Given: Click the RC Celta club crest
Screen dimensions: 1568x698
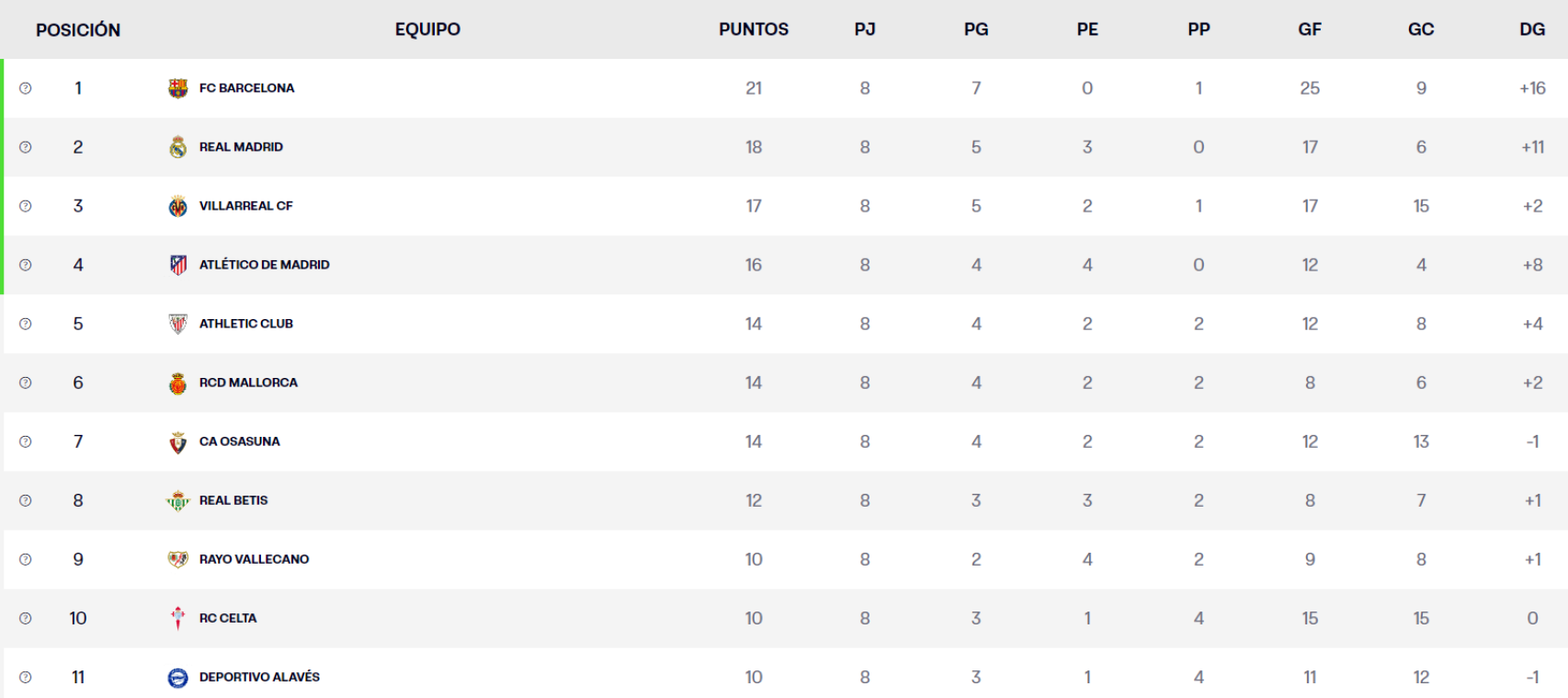Looking at the screenshot, I should (178, 617).
